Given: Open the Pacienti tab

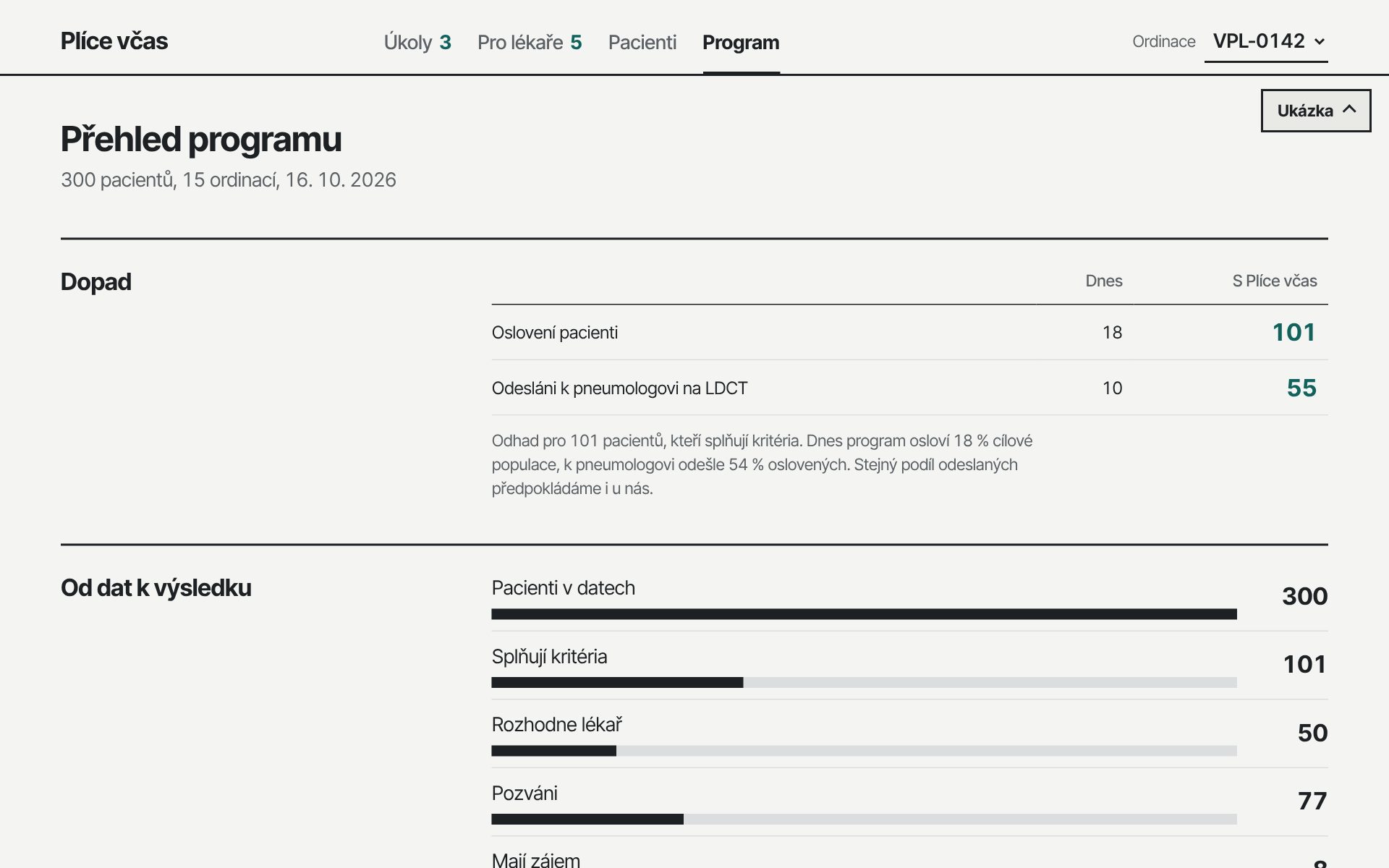Looking at the screenshot, I should coord(642,42).
